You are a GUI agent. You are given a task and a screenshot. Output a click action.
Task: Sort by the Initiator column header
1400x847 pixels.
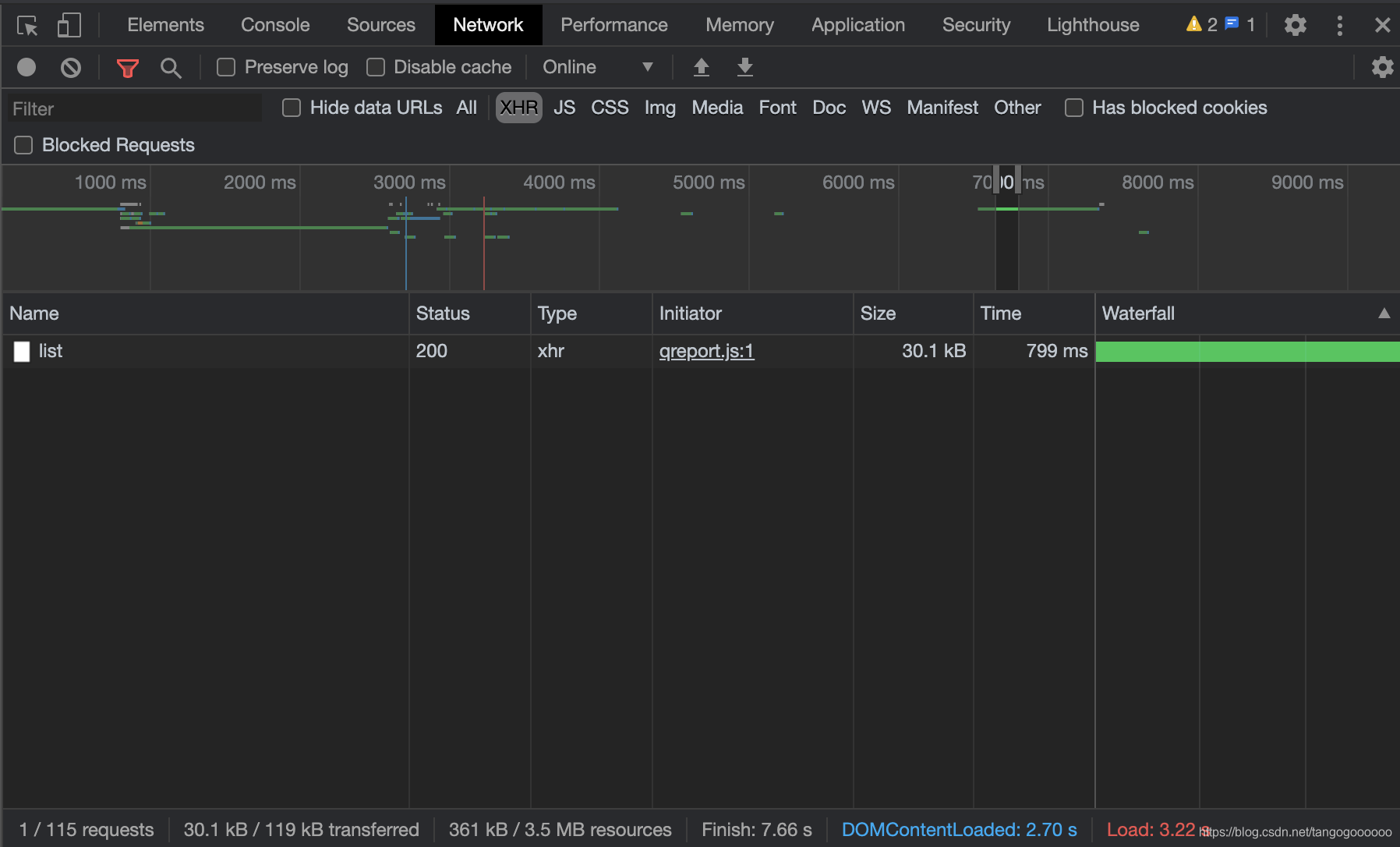[752, 314]
